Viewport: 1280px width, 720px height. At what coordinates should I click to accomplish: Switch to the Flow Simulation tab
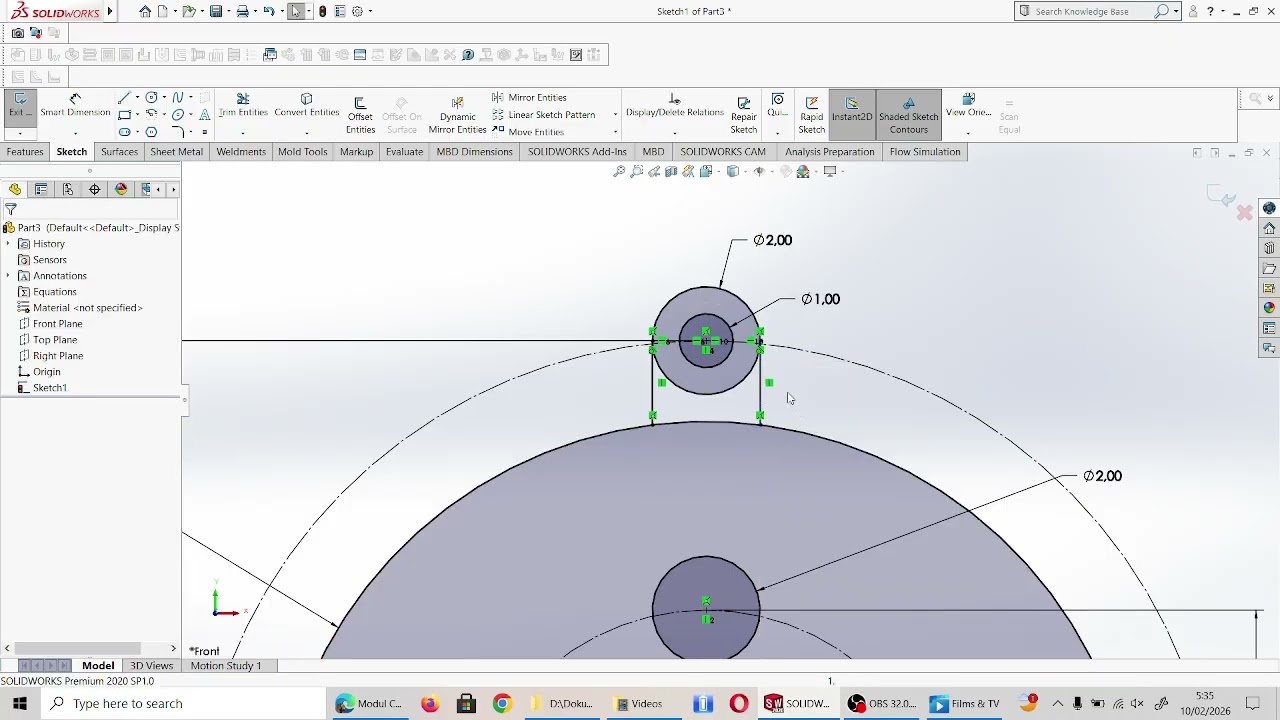point(925,152)
